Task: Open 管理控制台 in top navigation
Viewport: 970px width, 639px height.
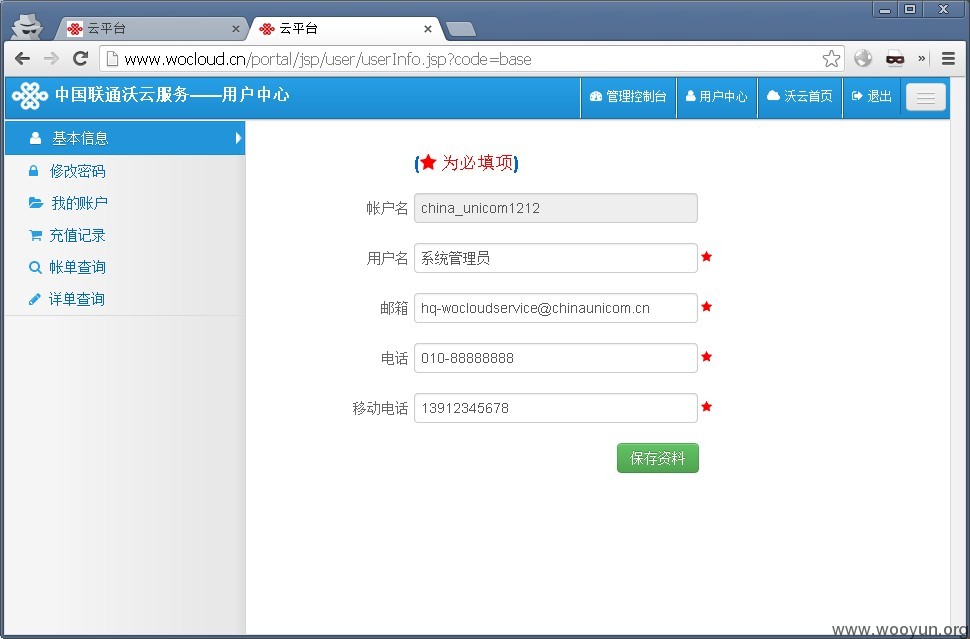Action: [628, 96]
